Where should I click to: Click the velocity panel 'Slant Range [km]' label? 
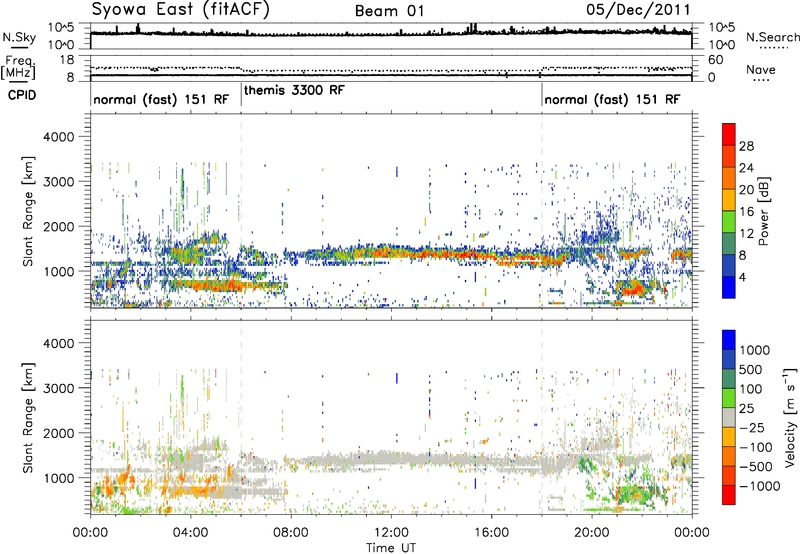click(28, 417)
